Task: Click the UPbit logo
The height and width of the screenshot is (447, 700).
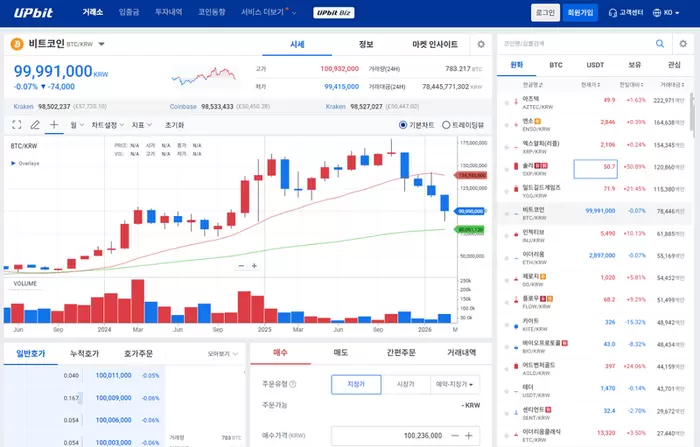Action: tap(34, 13)
